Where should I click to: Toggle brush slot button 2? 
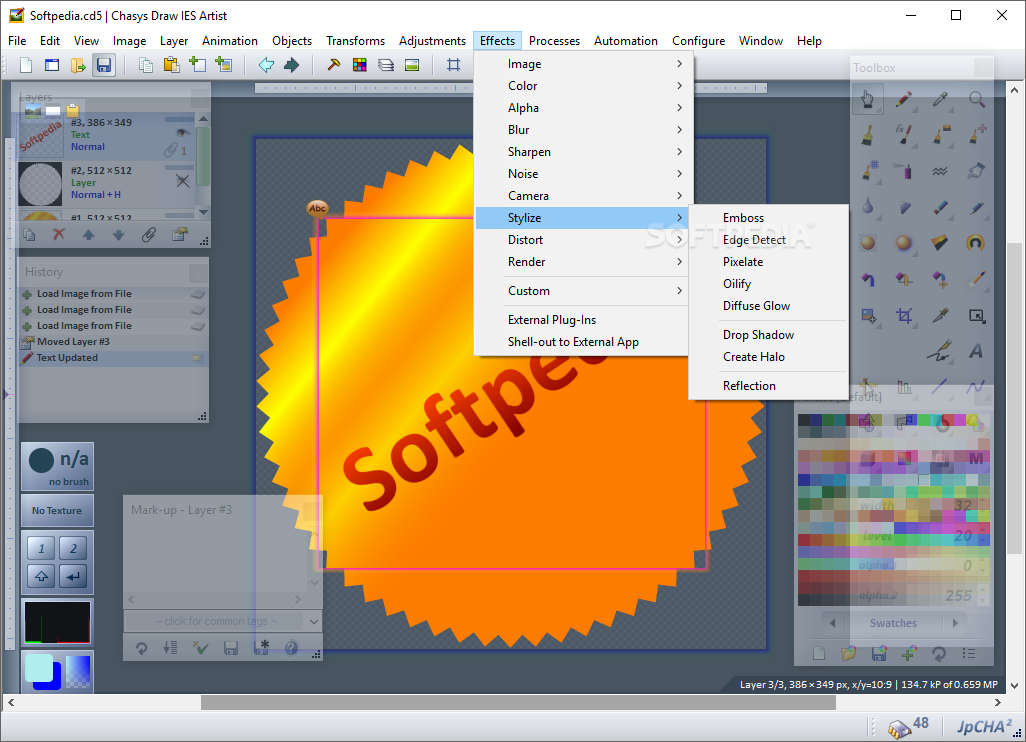click(x=73, y=548)
